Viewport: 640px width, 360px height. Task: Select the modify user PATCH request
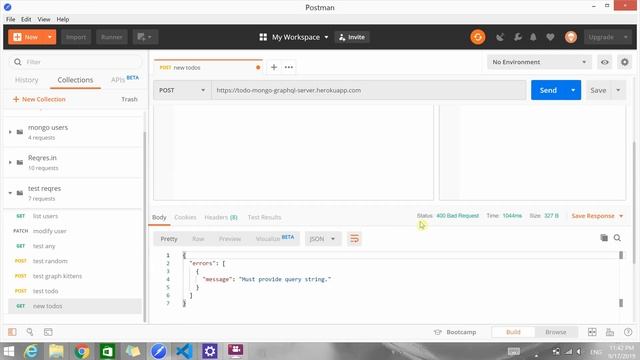74,231
